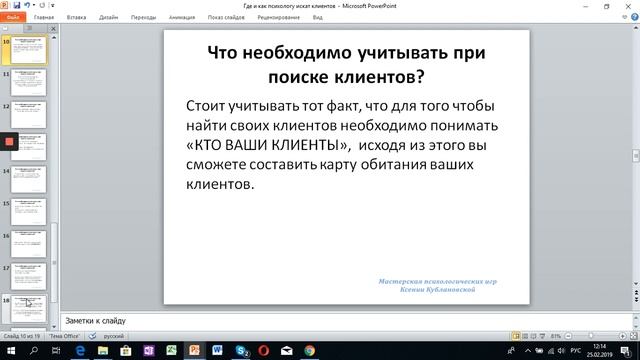Switch to the Вставка ribbon tab
The width and height of the screenshot is (640, 360).
(x=76, y=17)
